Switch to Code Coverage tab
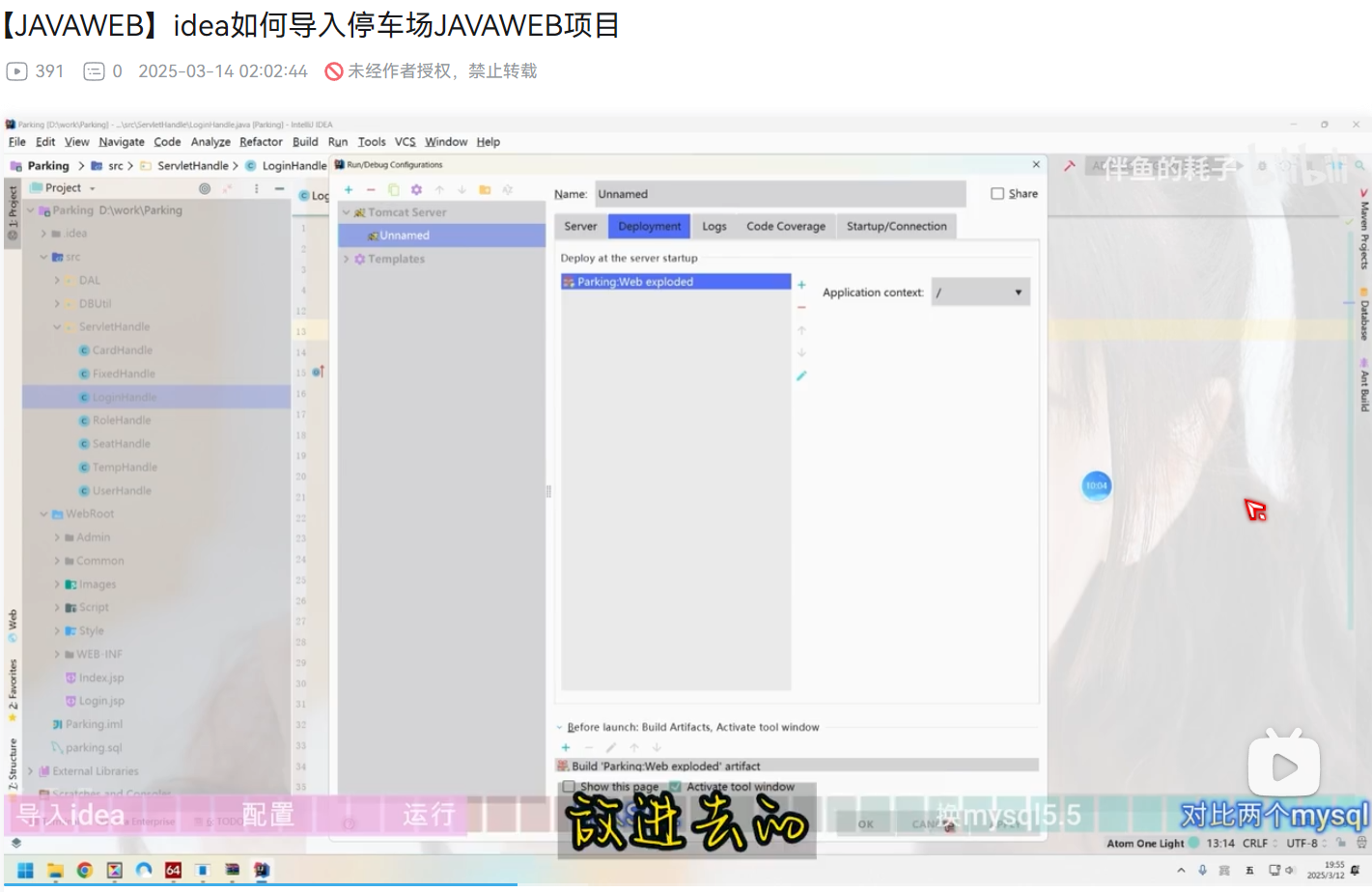 (786, 226)
